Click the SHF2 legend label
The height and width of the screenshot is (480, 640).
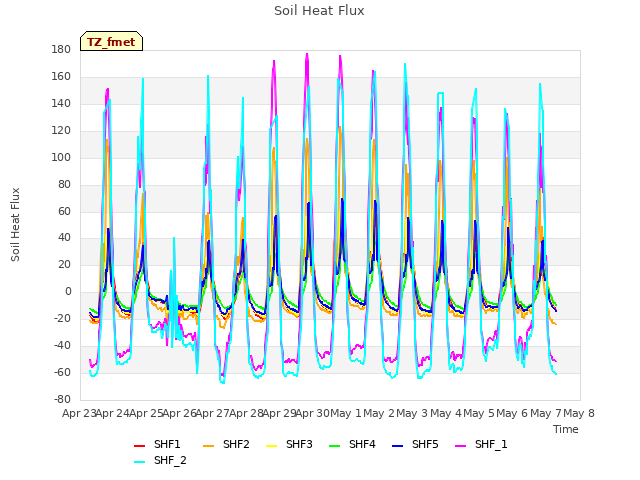(x=236, y=444)
